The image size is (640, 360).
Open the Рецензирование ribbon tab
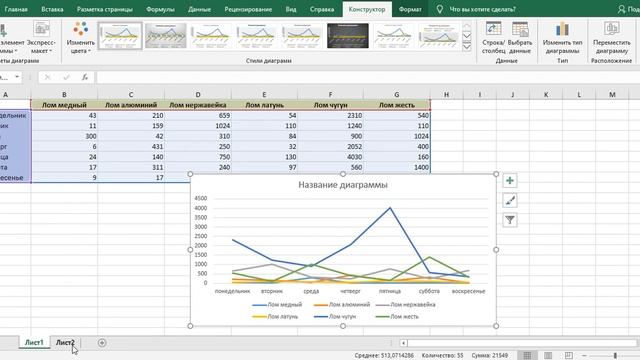point(248,9)
